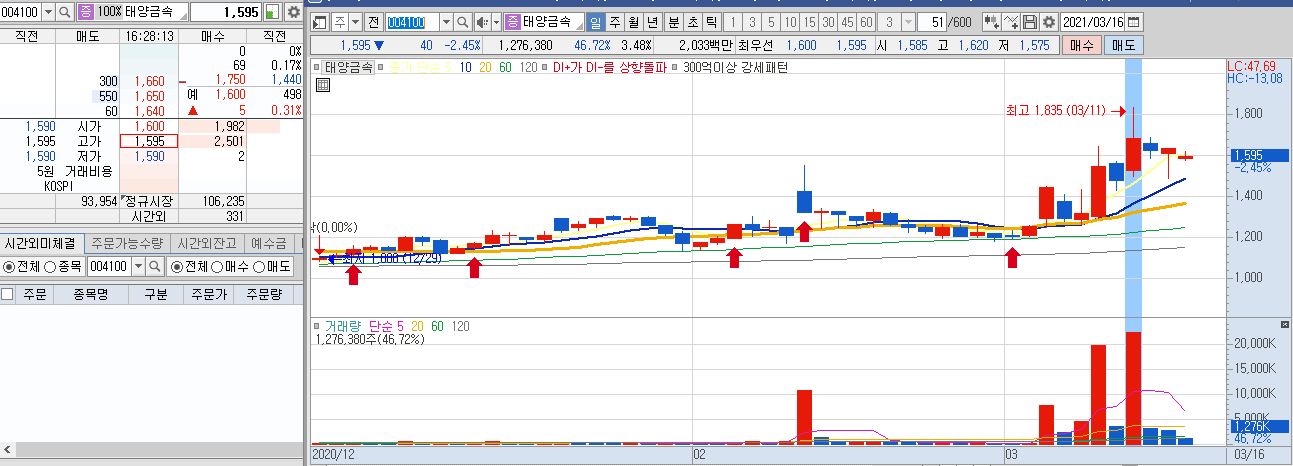Select yearly 년 chart period
This screenshot has width=1293, height=466.
point(652,21)
